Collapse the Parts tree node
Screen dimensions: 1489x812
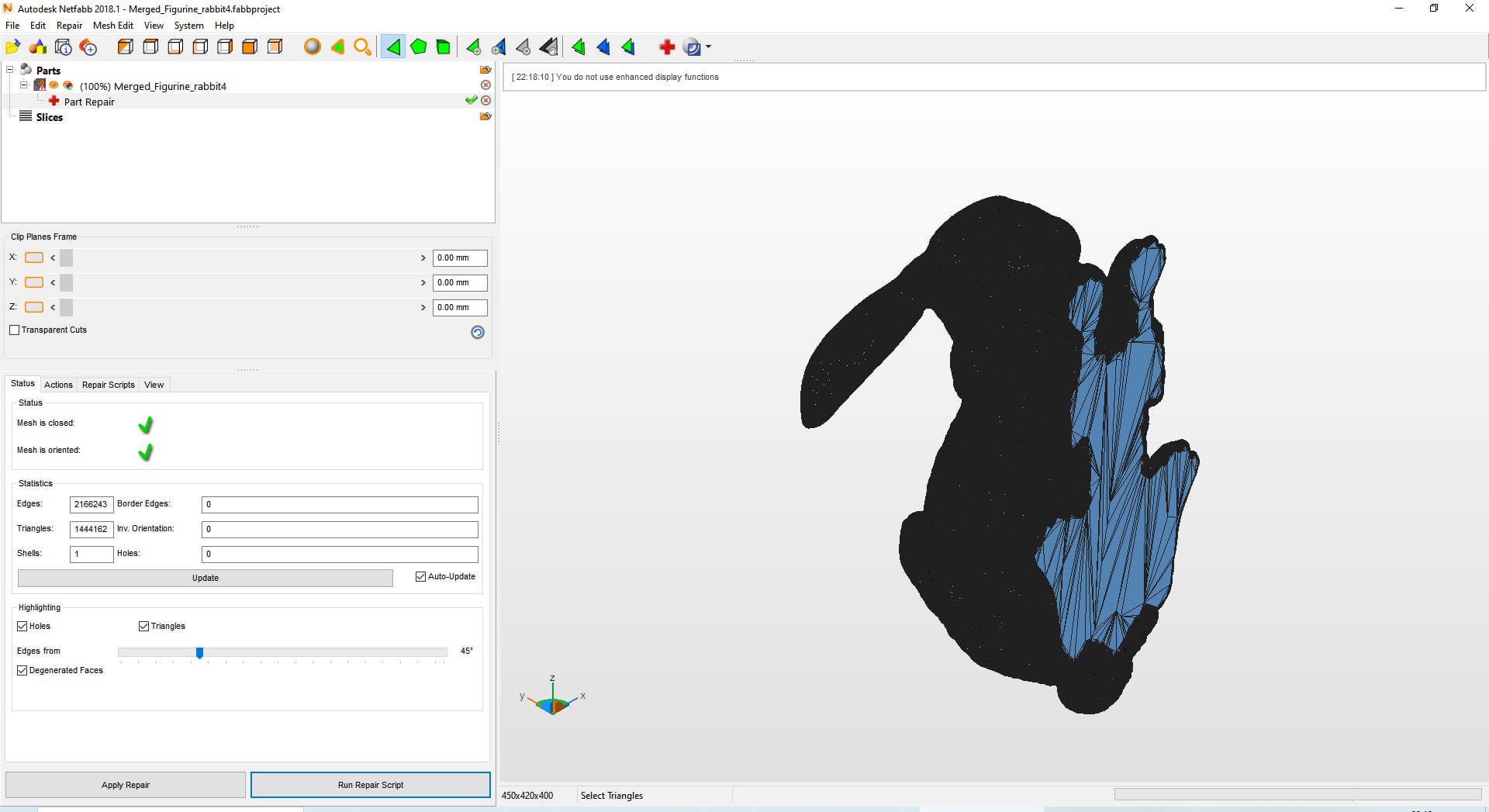click(10, 70)
